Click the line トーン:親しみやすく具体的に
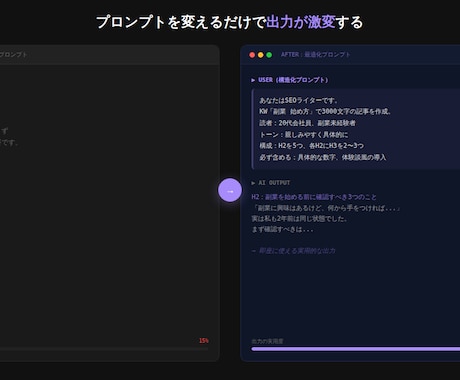460x380 pixels. point(304,135)
